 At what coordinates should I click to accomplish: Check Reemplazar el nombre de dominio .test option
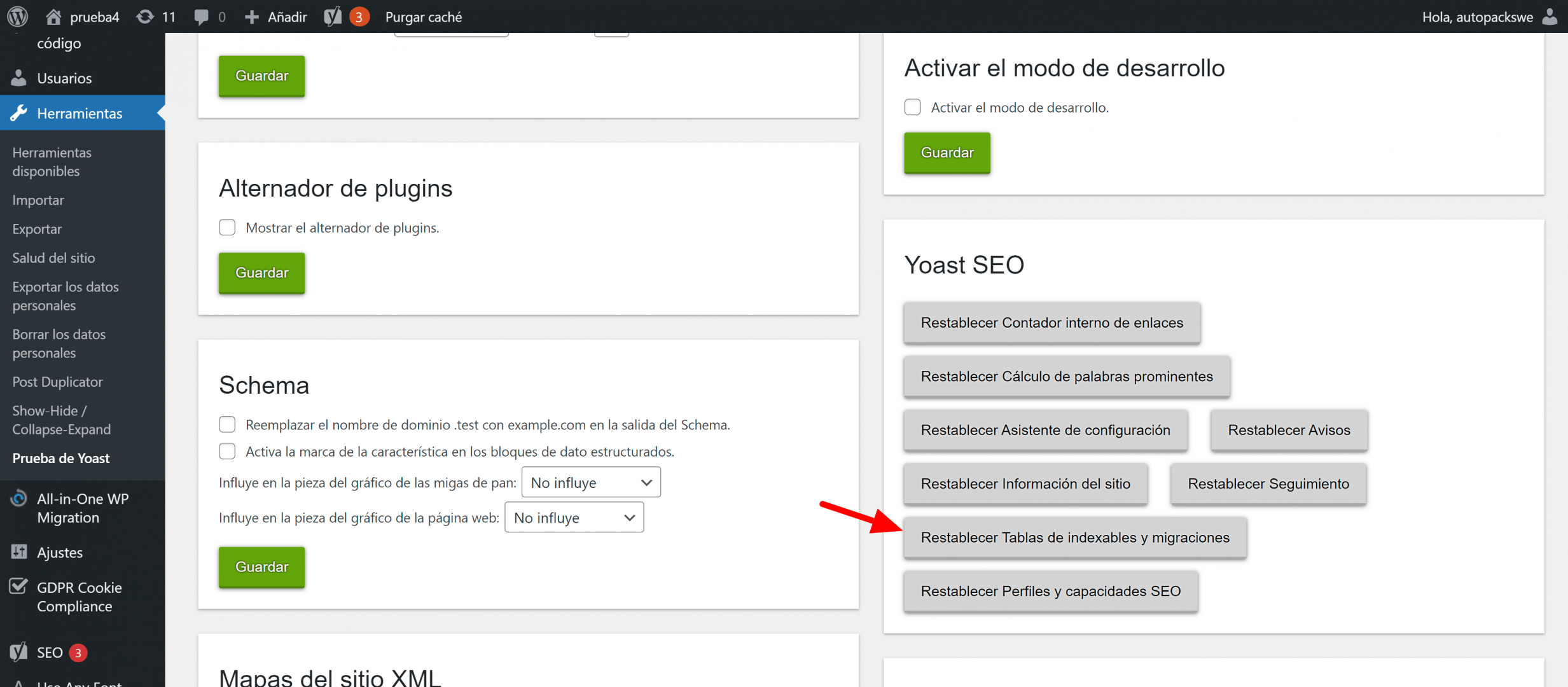tap(227, 424)
